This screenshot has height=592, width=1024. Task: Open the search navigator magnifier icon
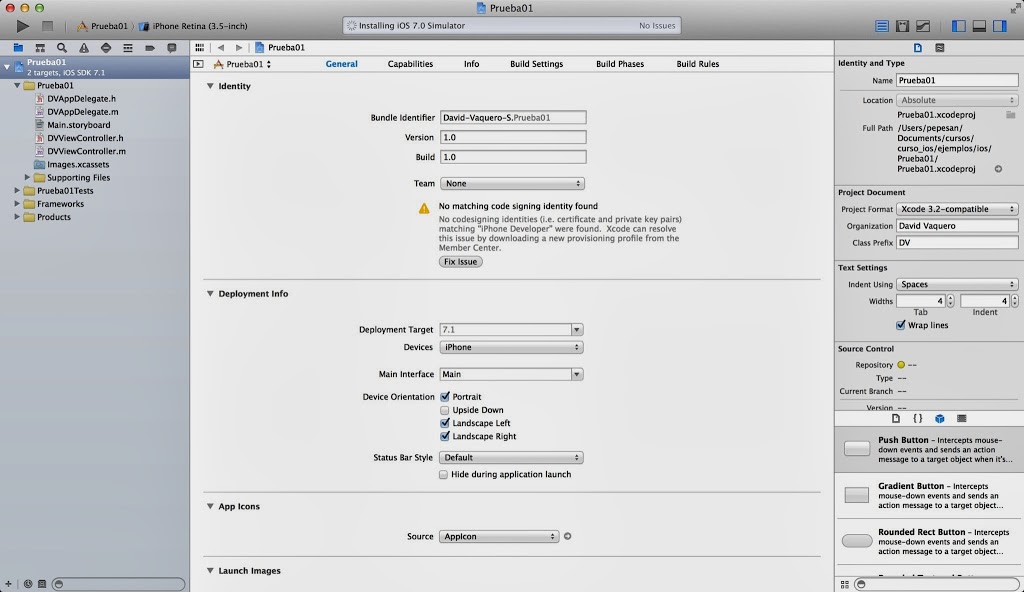tap(62, 48)
